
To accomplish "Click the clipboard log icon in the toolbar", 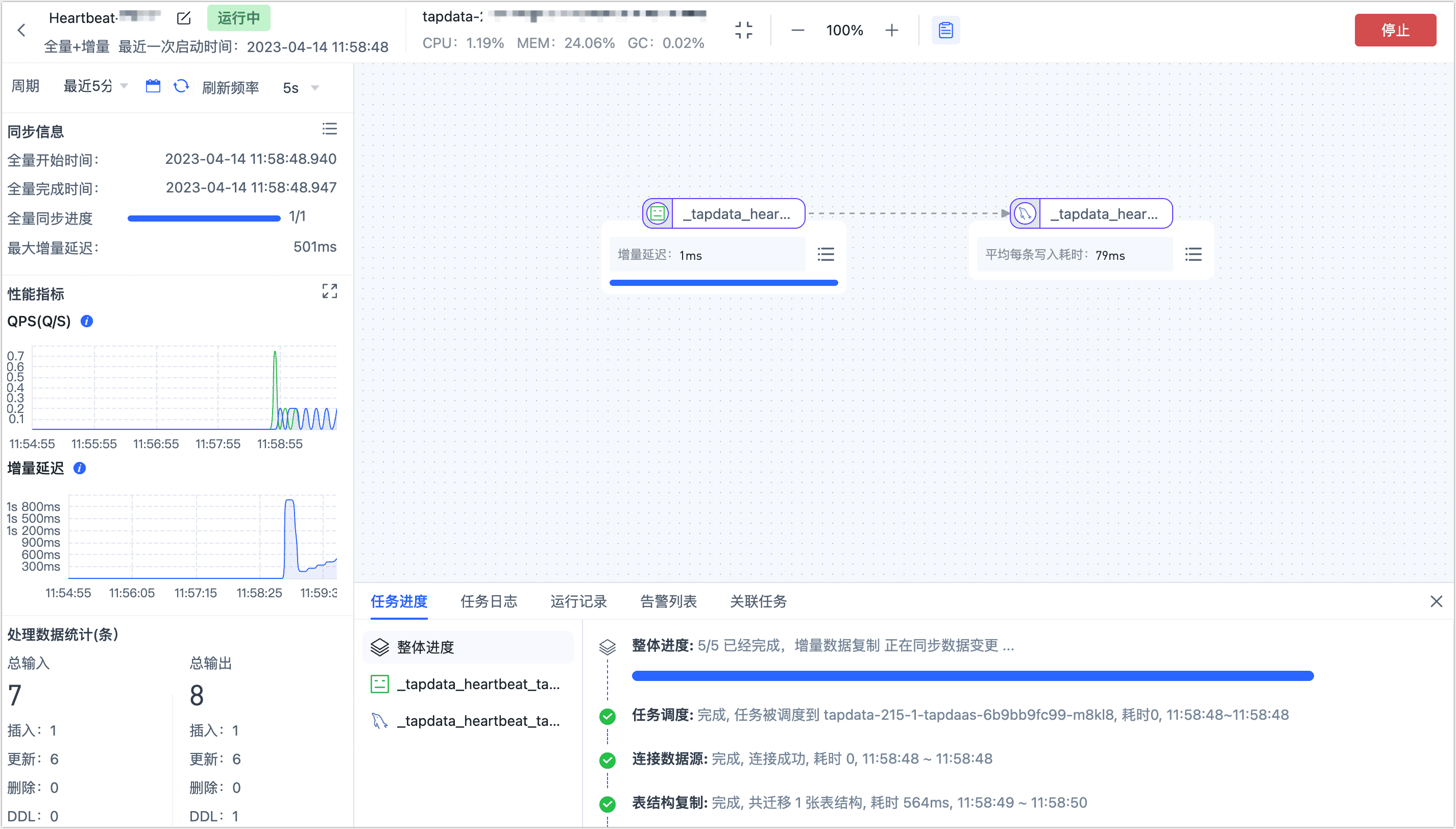I will pyautogui.click(x=945, y=30).
